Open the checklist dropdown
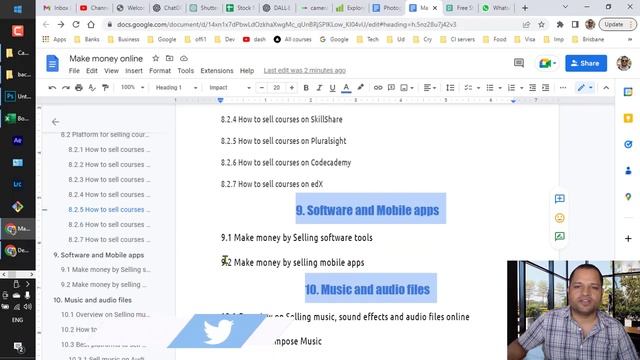Screen dimensions: 640x360 coord(472,87)
